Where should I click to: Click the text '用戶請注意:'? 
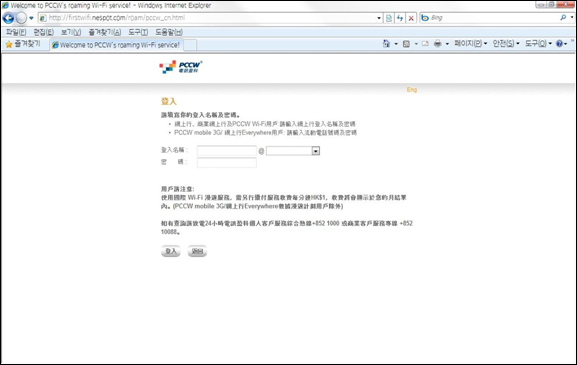coord(178,189)
